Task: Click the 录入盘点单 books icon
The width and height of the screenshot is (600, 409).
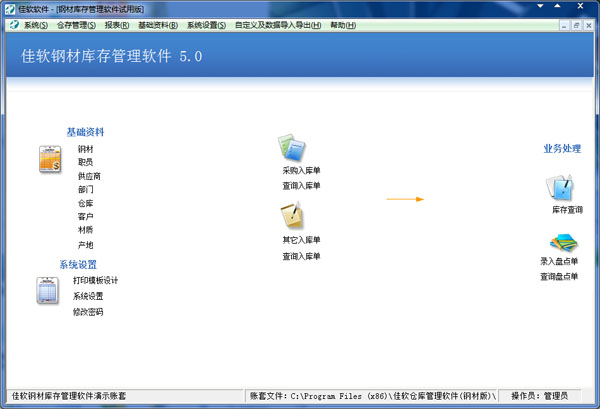Action: click(x=564, y=243)
